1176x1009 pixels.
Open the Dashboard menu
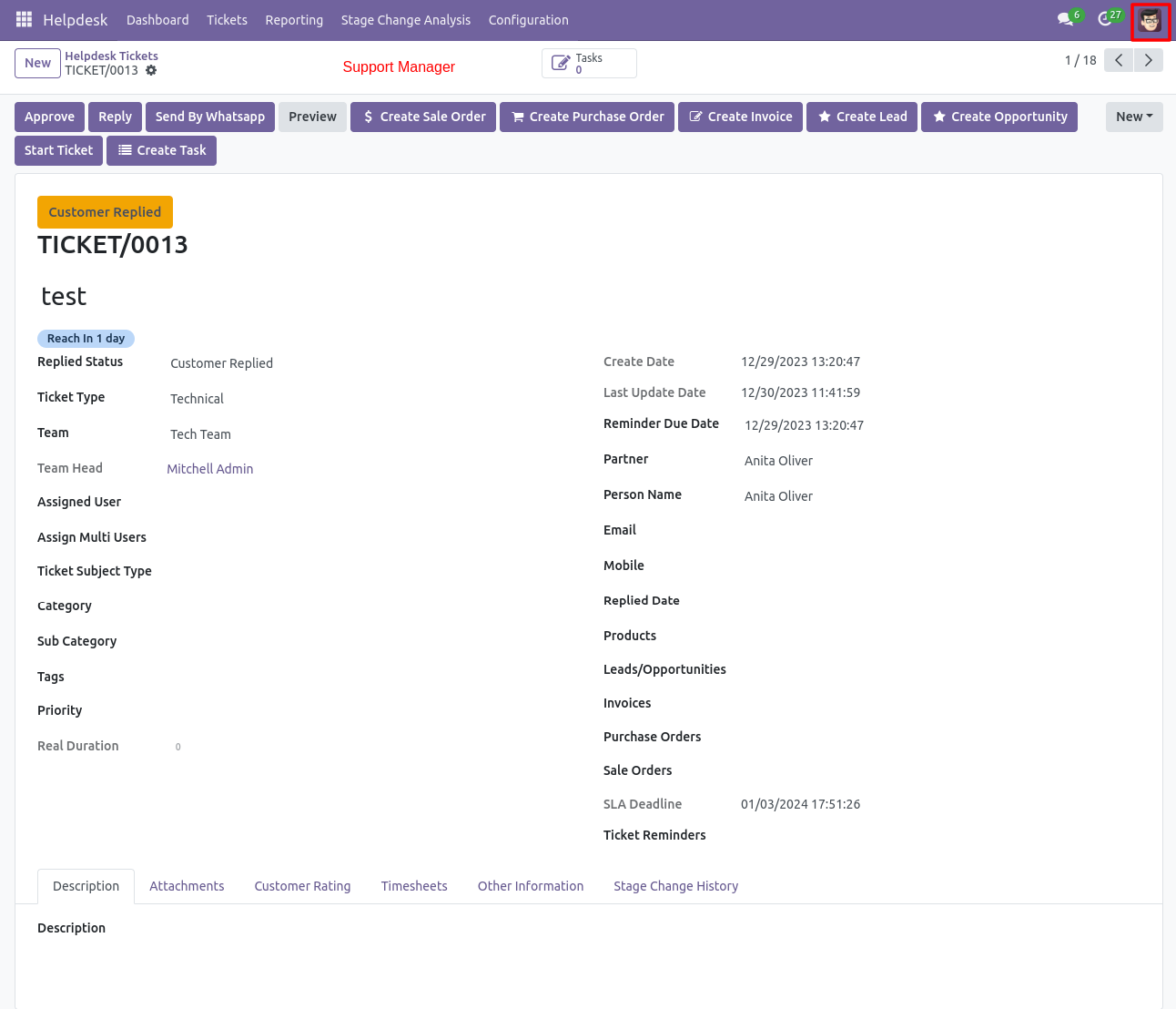click(x=157, y=20)
